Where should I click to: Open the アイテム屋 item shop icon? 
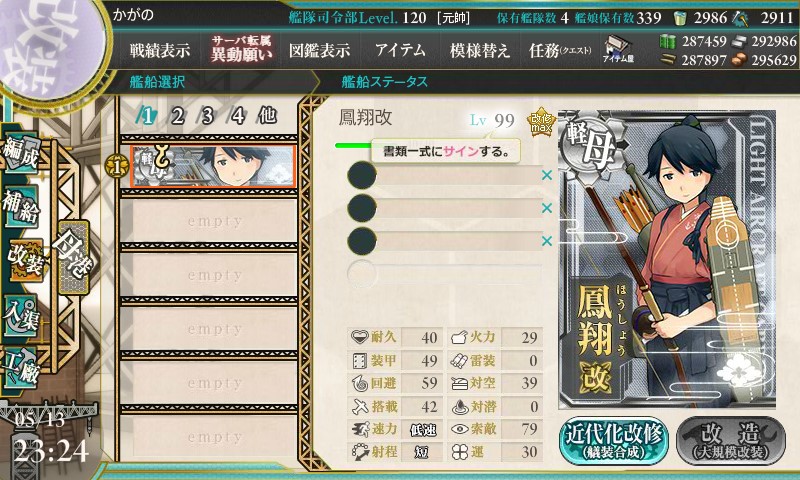[618, 49]
